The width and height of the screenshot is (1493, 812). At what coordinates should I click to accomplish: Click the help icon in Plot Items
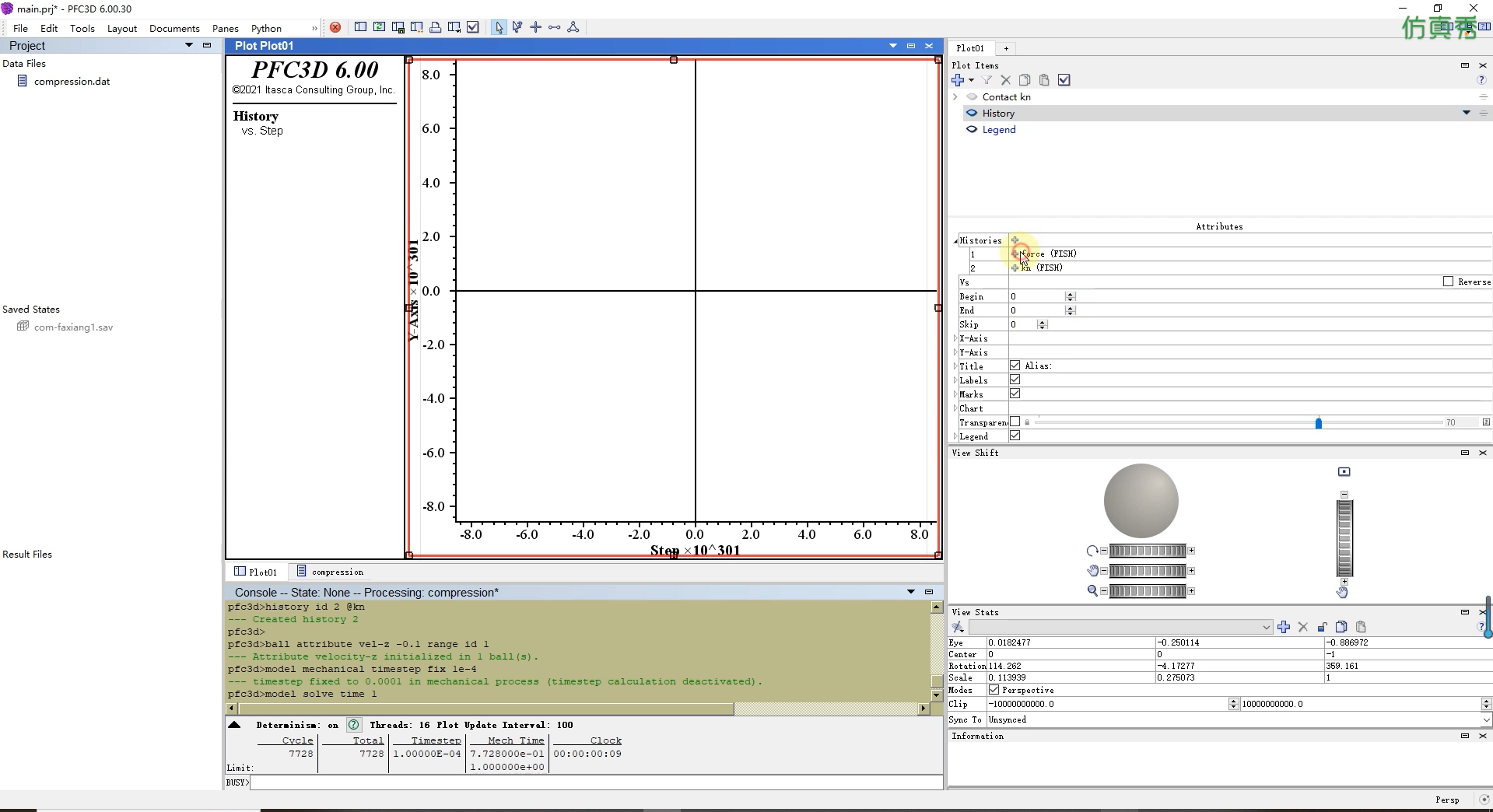coord(1481,80)
